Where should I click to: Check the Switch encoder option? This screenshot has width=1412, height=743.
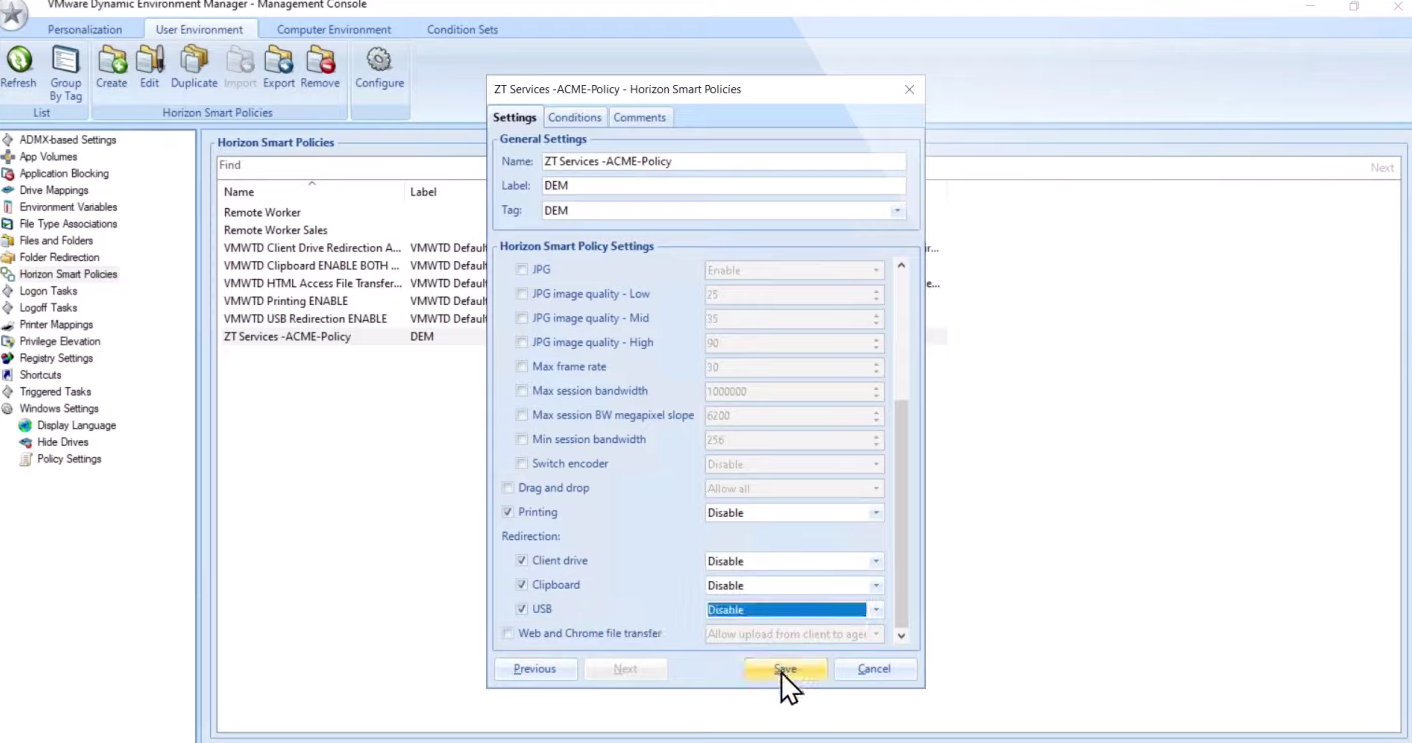(x=522, y=464)
